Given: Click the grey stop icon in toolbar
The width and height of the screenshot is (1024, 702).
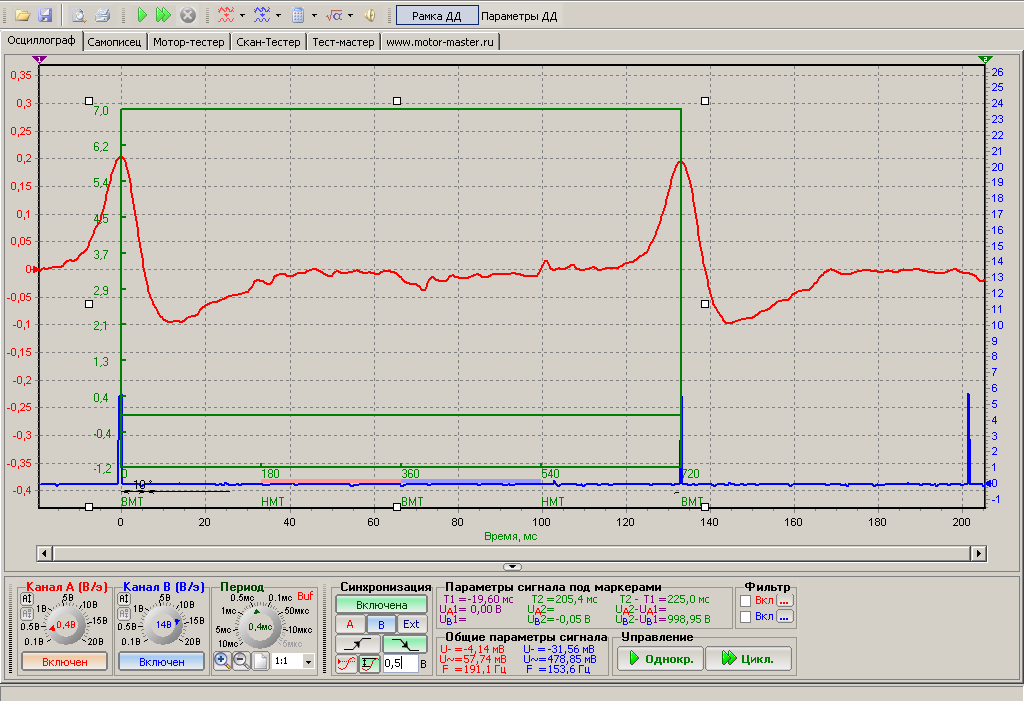Looking at the screenshot, I should pos(187,15).
